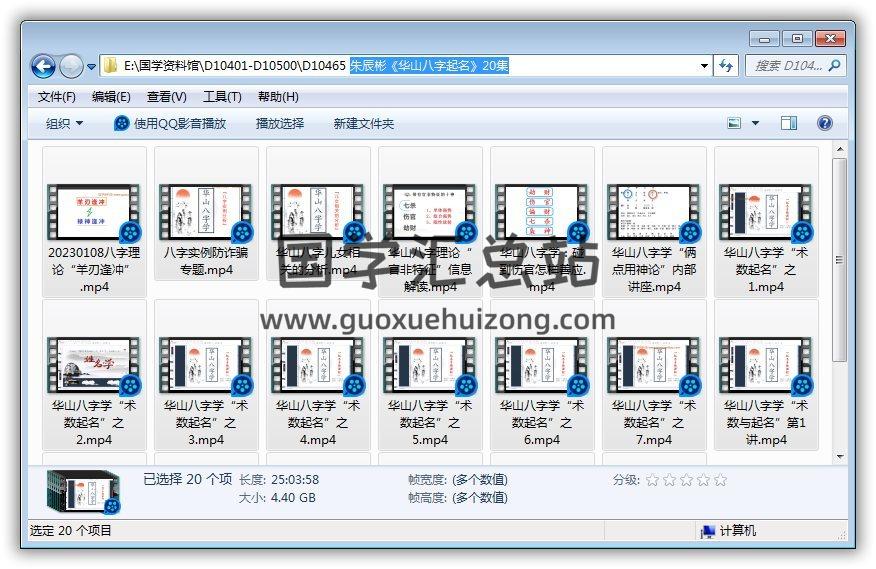Select 华山八字学“术数起名”之1.mp4 icon
Screen dimensions: 876x569
(765, 212)
